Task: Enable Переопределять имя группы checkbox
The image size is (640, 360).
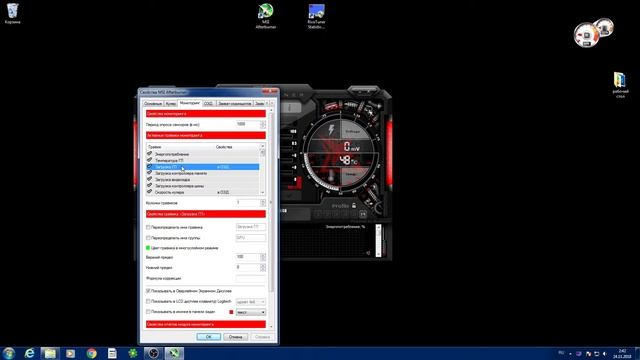Action: tap(148, 238)
